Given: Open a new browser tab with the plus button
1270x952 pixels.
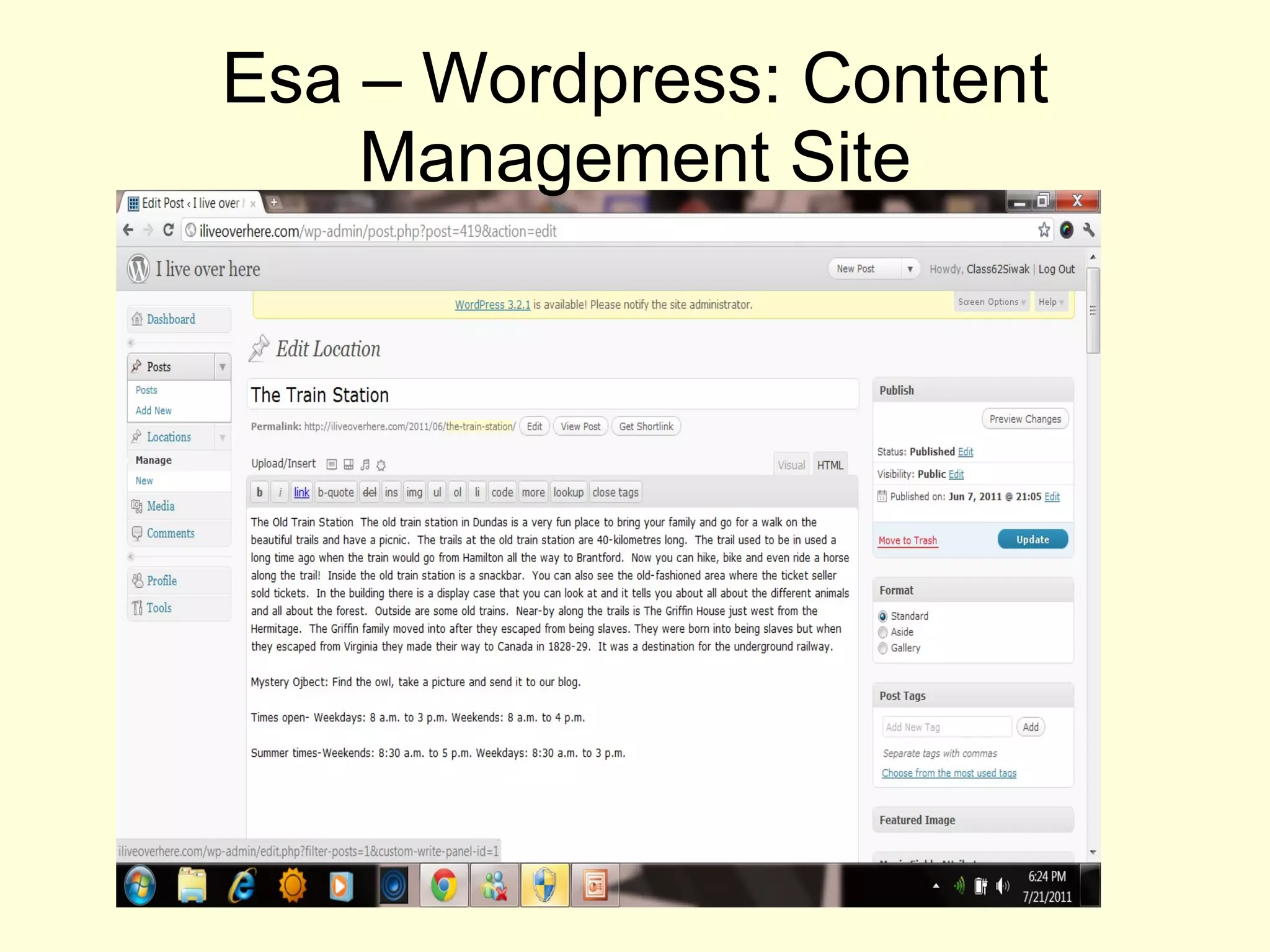Looking at the screenshot, I should click(273, 202).
